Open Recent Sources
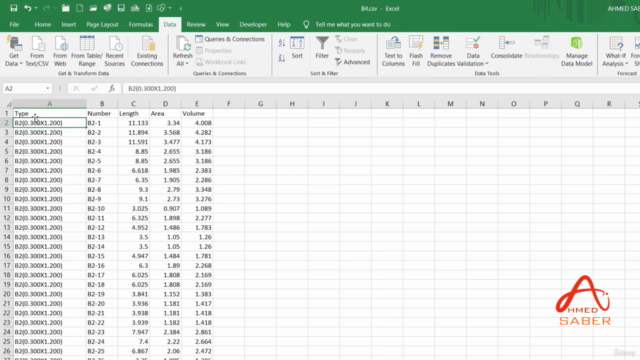The height and width of the screenshot is (360, 640). 114,51
